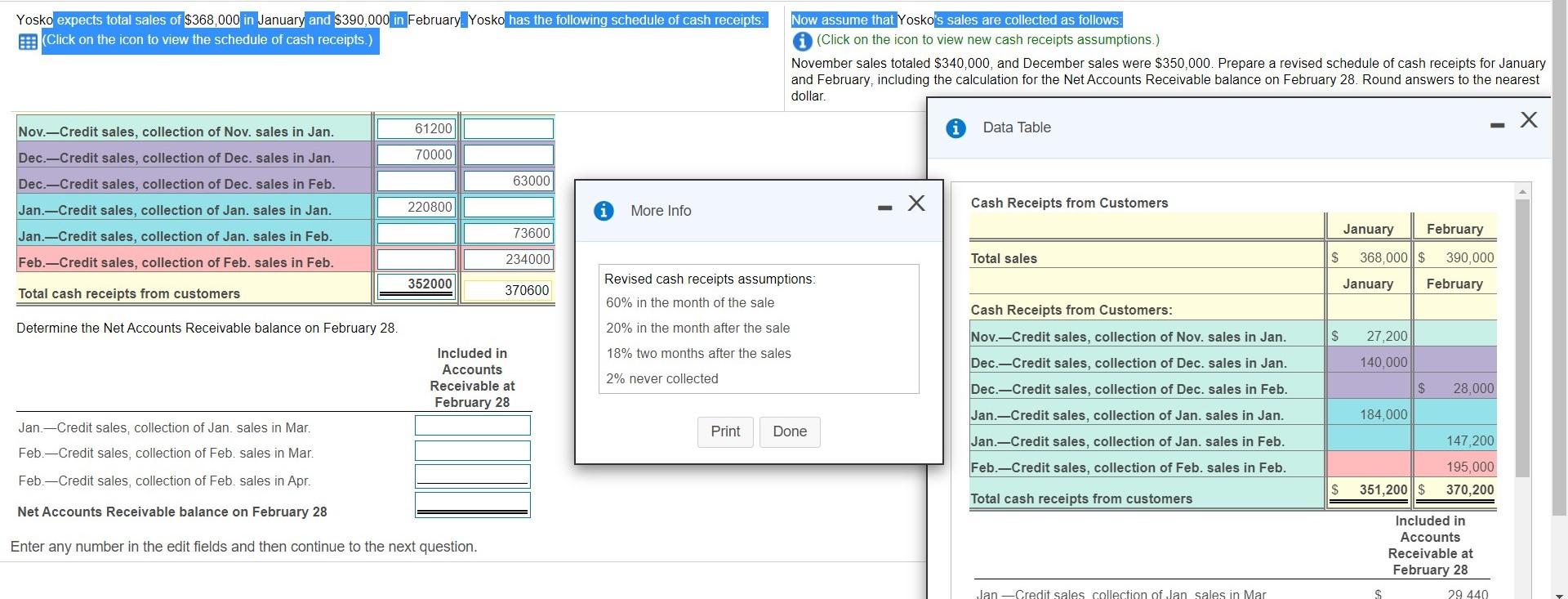Click '20% in the month after the sale' text

point(698,328)
